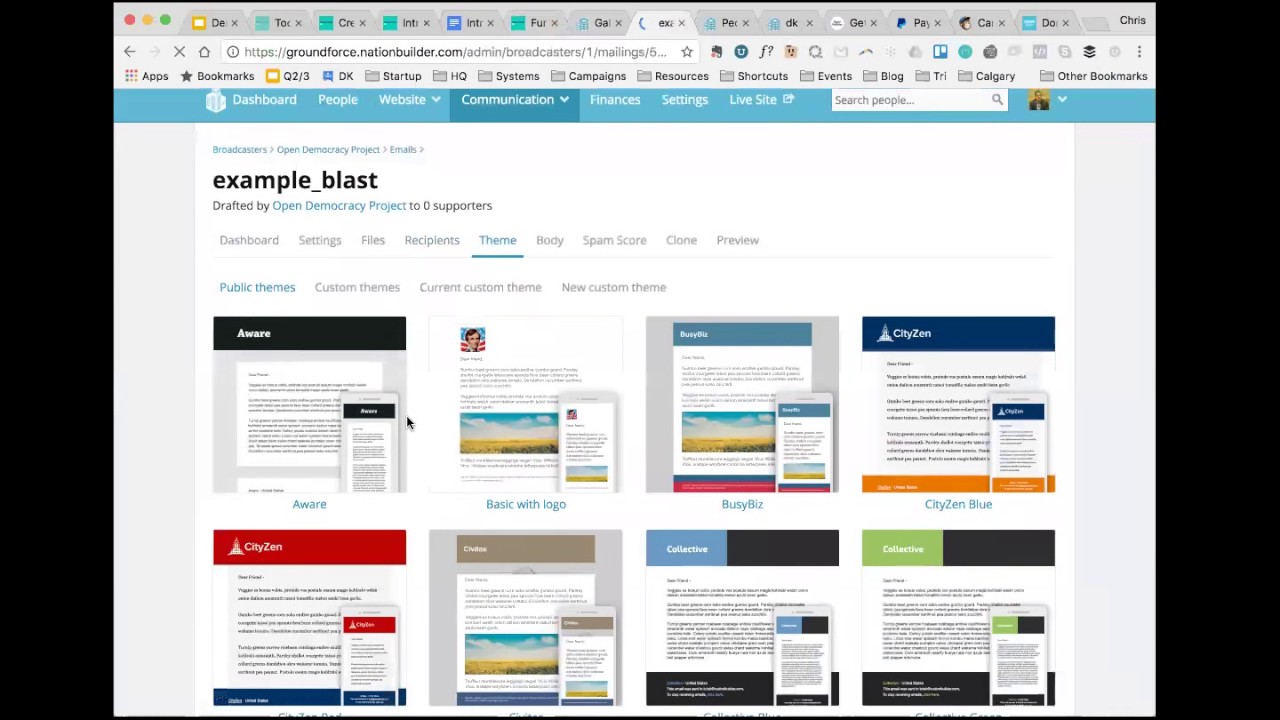The width and height of the screenshot is (1280, 720).
Task: Open the email's Settings tab below title
Action: click(x=320, y=240)
